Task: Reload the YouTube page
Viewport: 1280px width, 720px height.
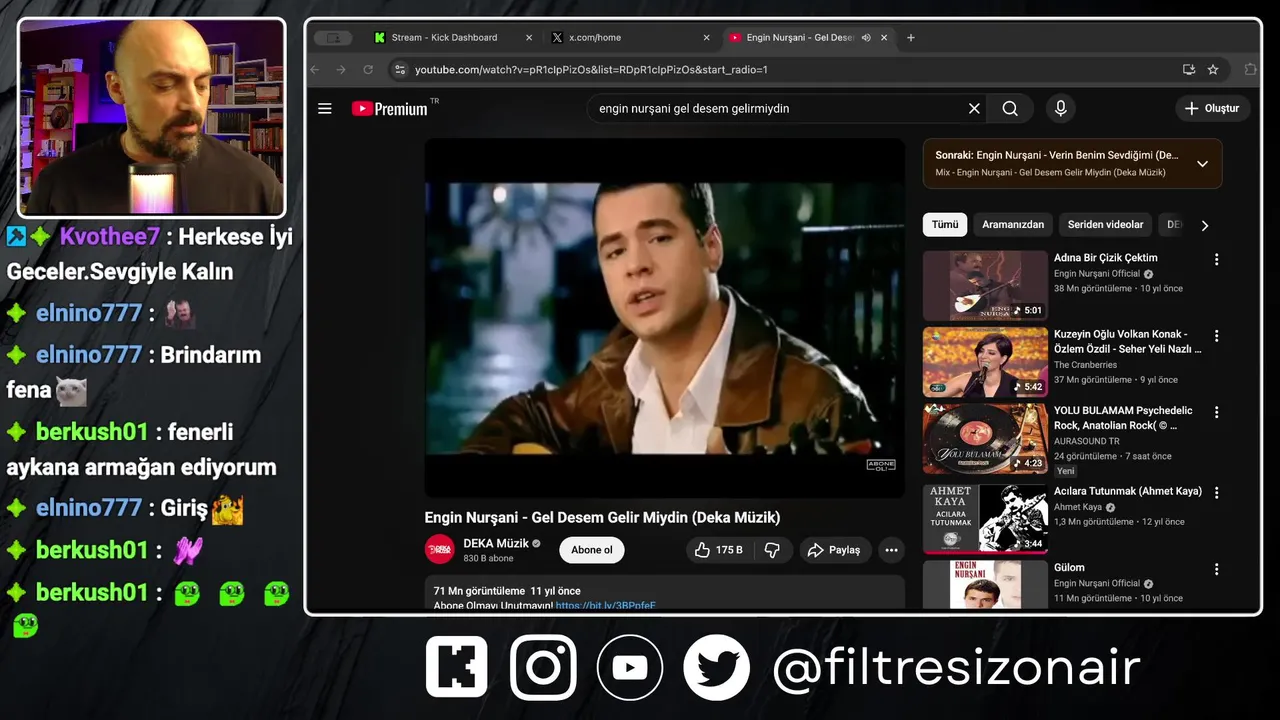Action: point(368,69)
